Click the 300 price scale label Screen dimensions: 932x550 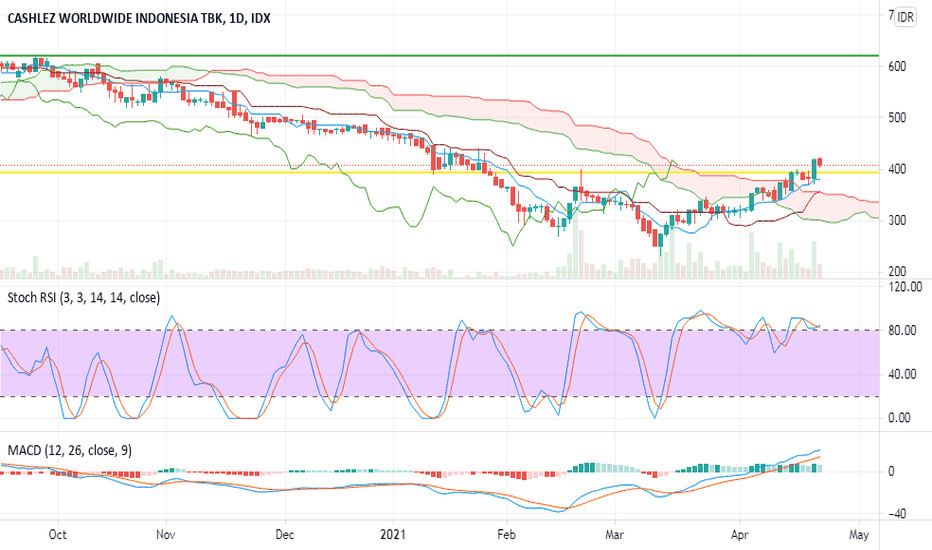coord(897,221)
